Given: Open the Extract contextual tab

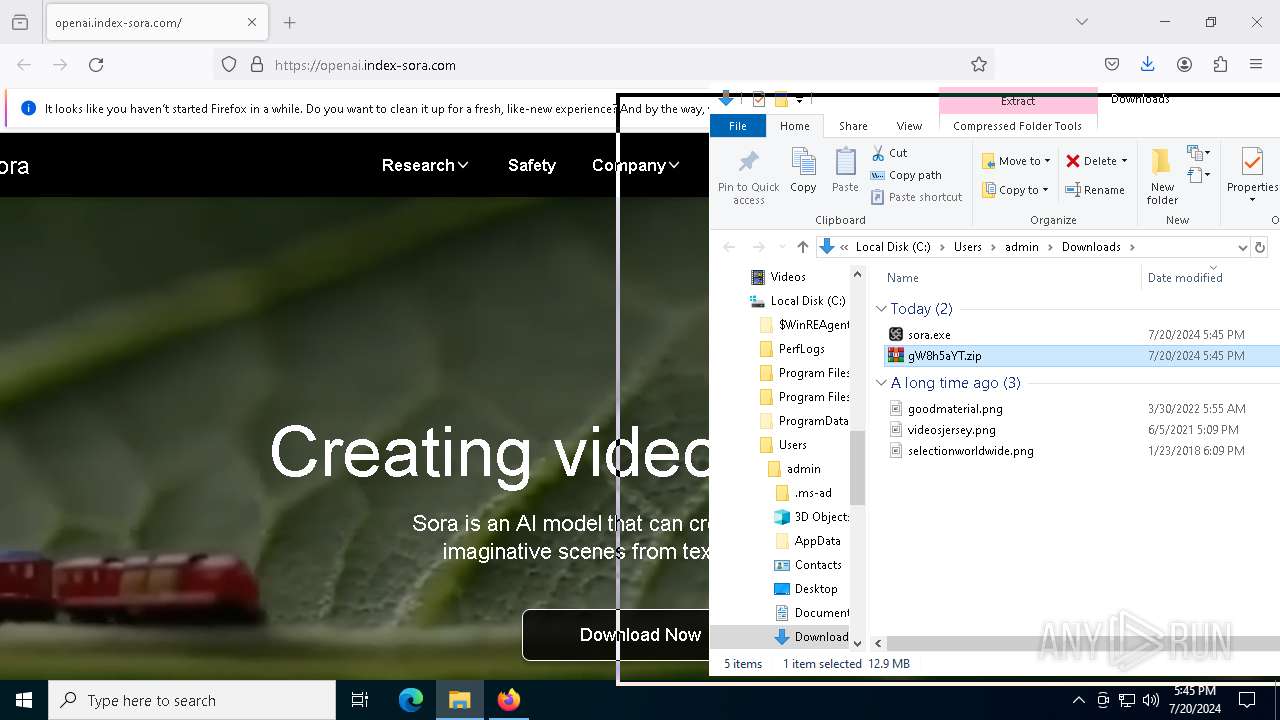Looking at the screenshot, I should (x=1018, y=101).
